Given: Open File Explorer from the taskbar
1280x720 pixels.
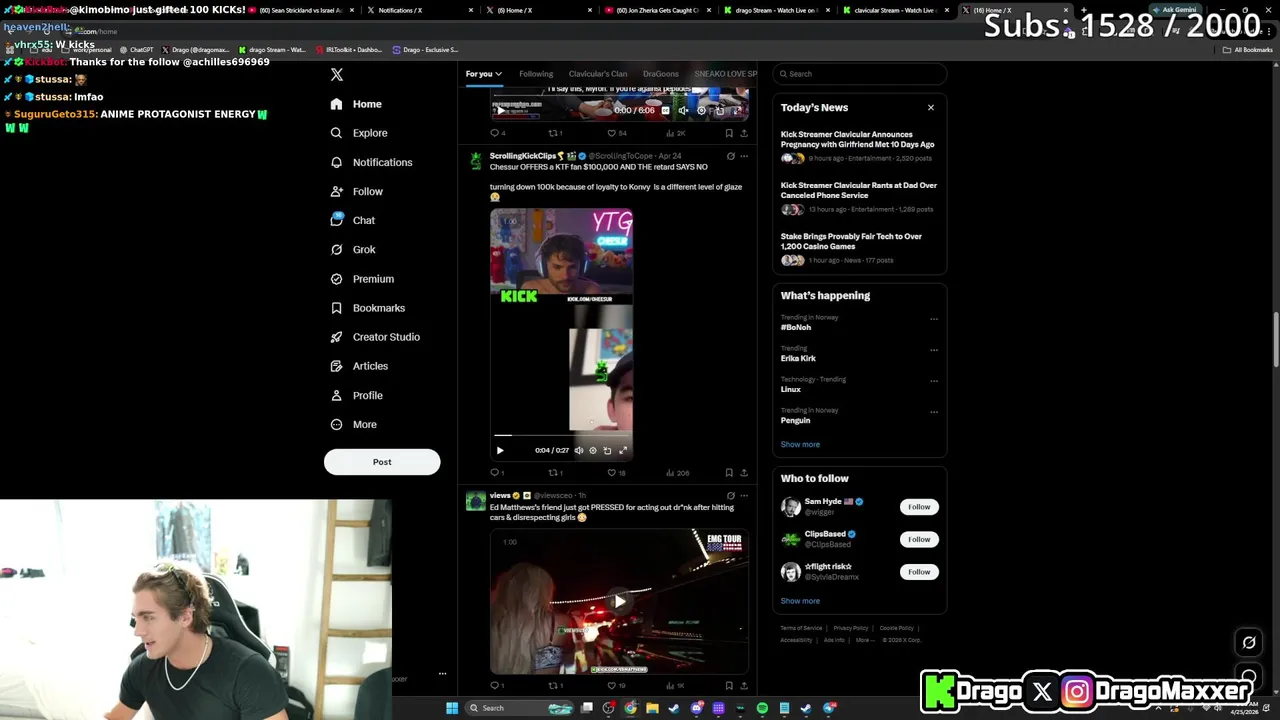Looking at the screenshot, I should (x=652, y=708).
